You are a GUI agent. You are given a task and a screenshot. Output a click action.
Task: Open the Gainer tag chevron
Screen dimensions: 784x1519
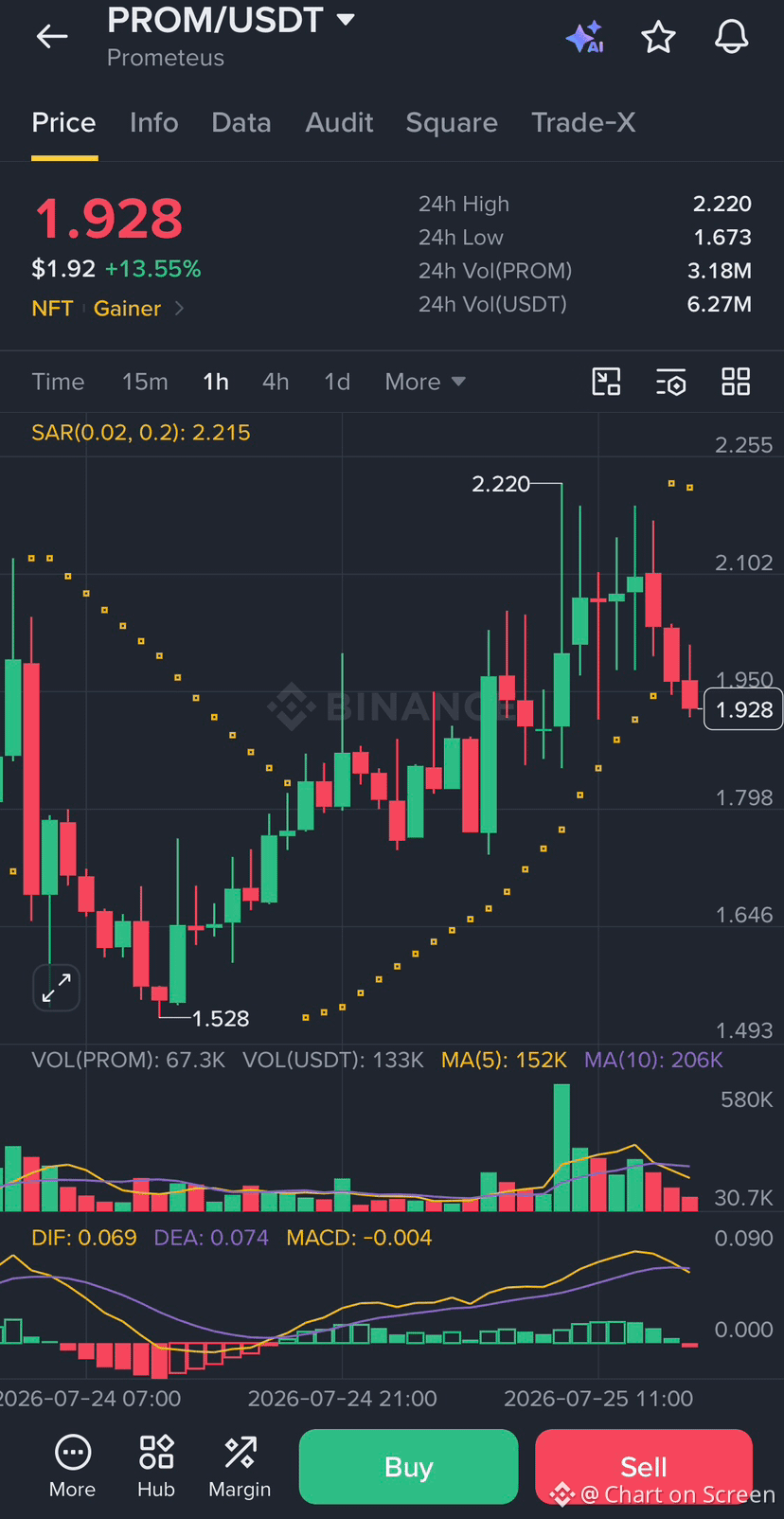pyautogui.click(x=179, y=309)
